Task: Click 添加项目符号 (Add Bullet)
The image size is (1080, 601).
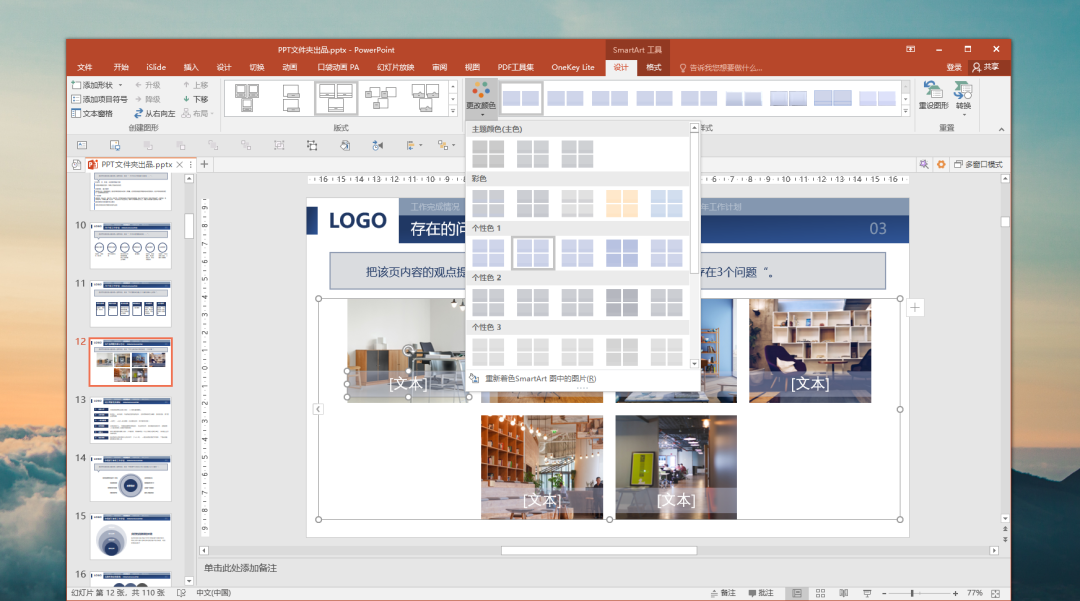Action: pyautogui.click(x=99, y=99)
